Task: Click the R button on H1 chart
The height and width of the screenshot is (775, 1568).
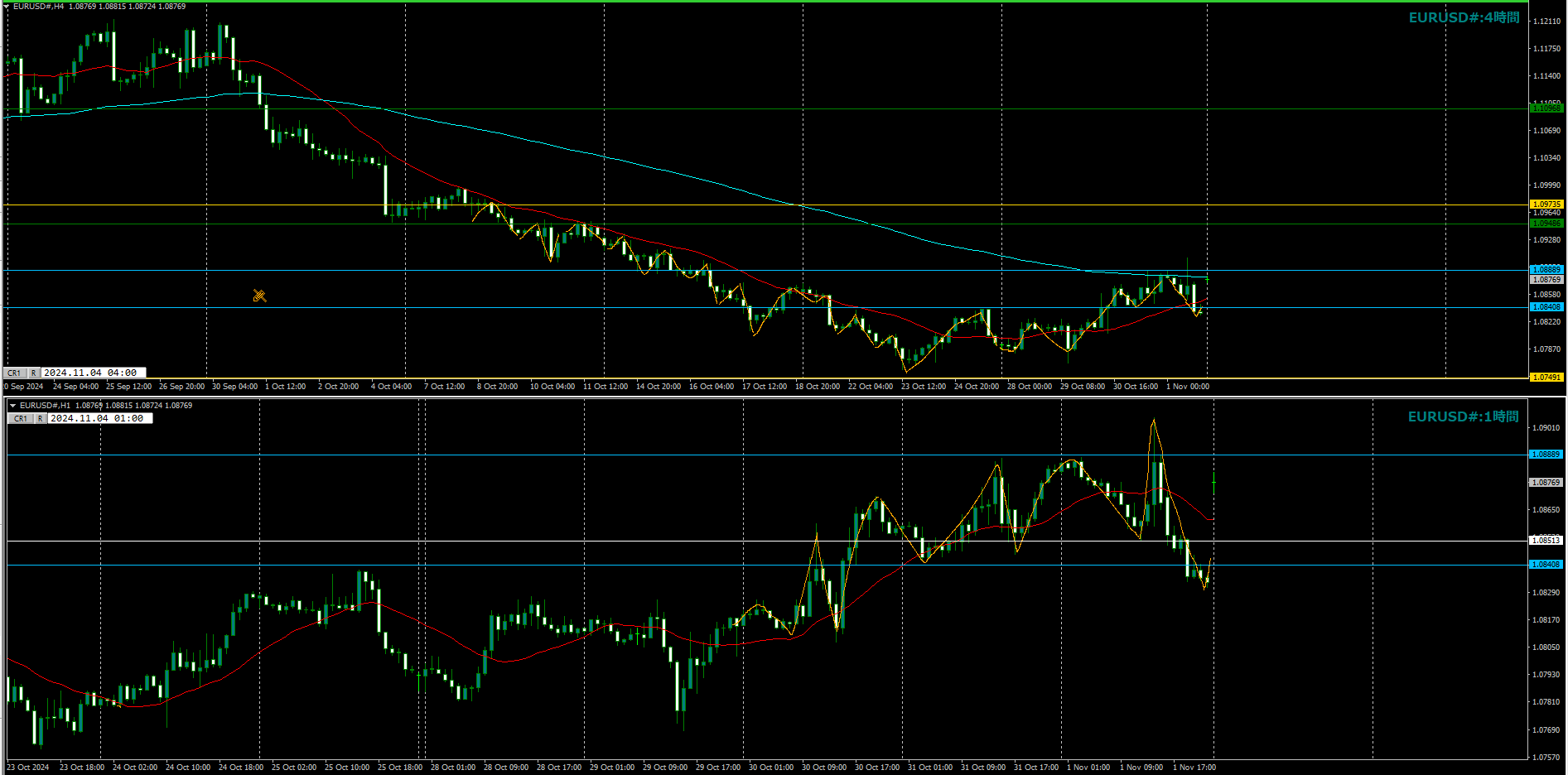Action: coord(40,419)
